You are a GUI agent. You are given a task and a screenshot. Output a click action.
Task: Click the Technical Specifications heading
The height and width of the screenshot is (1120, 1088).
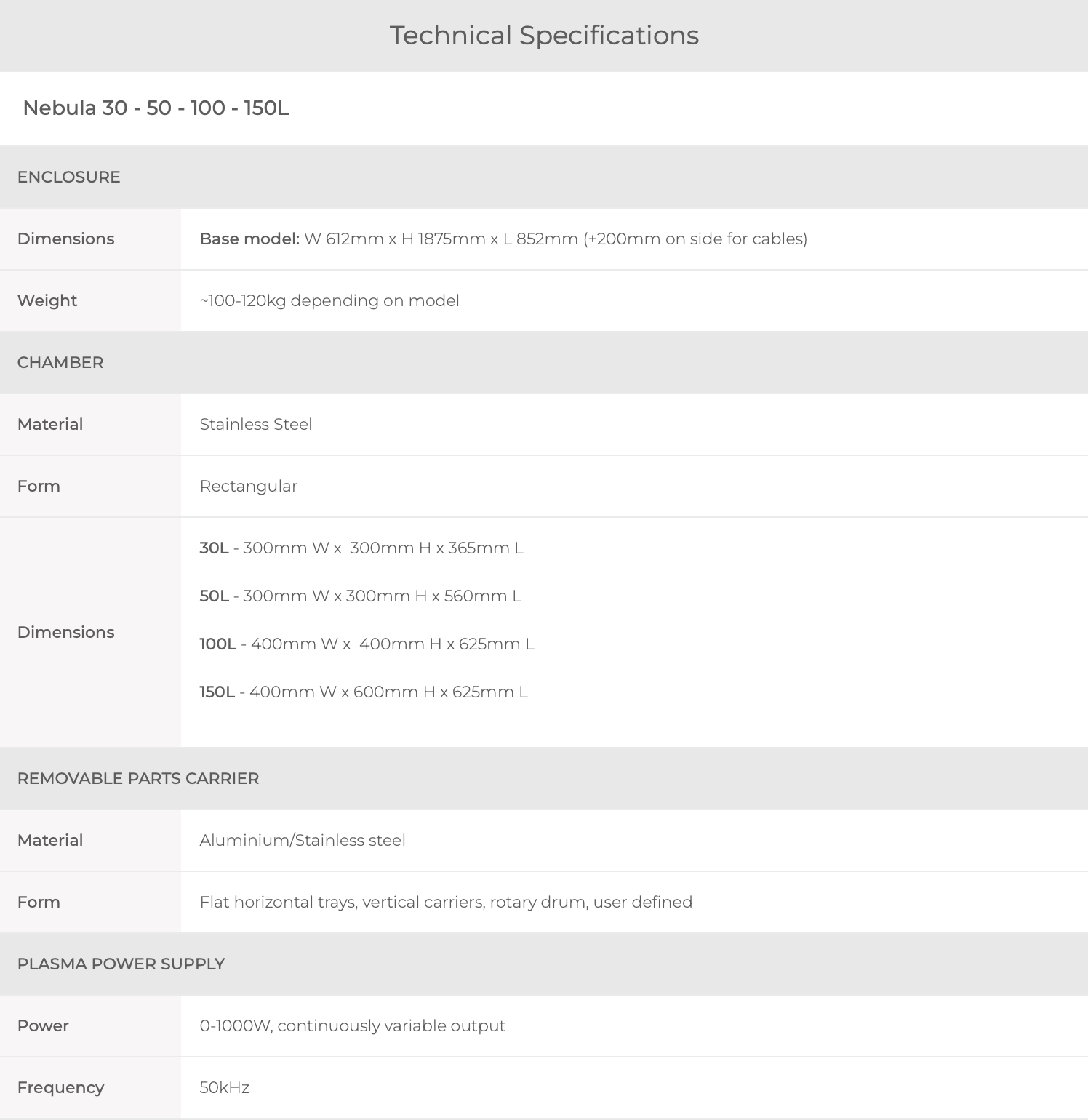[x=544, y=35]
